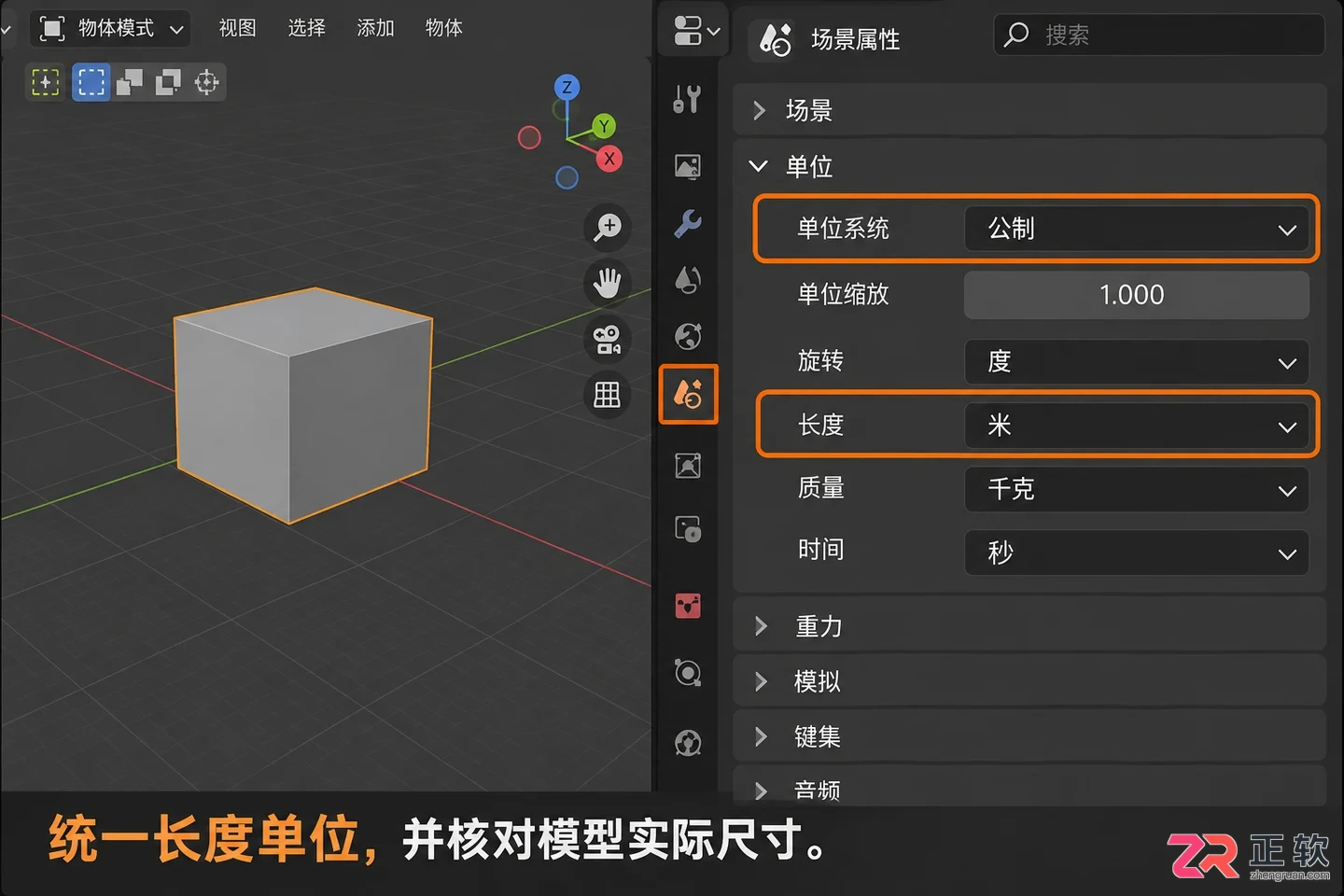Click the 3D cursor selection icon

[206, 82]
